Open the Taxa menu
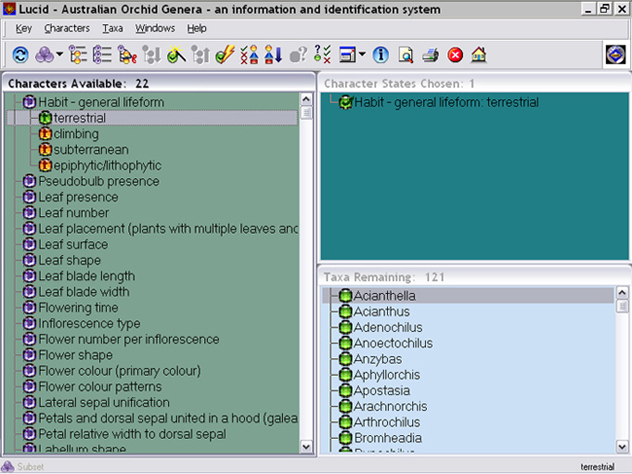The image size is (632, 474). click(x=112, y=28)
